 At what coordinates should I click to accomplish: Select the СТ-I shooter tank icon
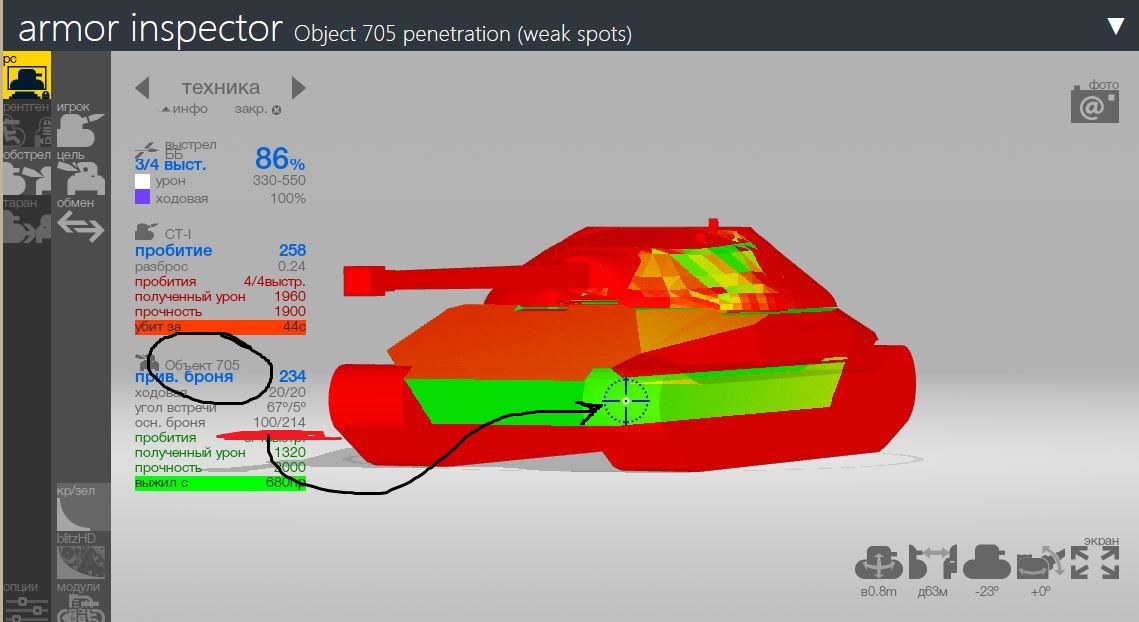tap(146, 233)
